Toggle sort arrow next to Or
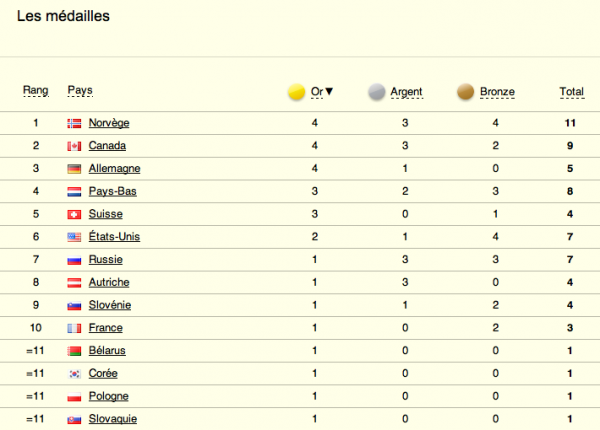Screen dimensions: 600x430 329,92
